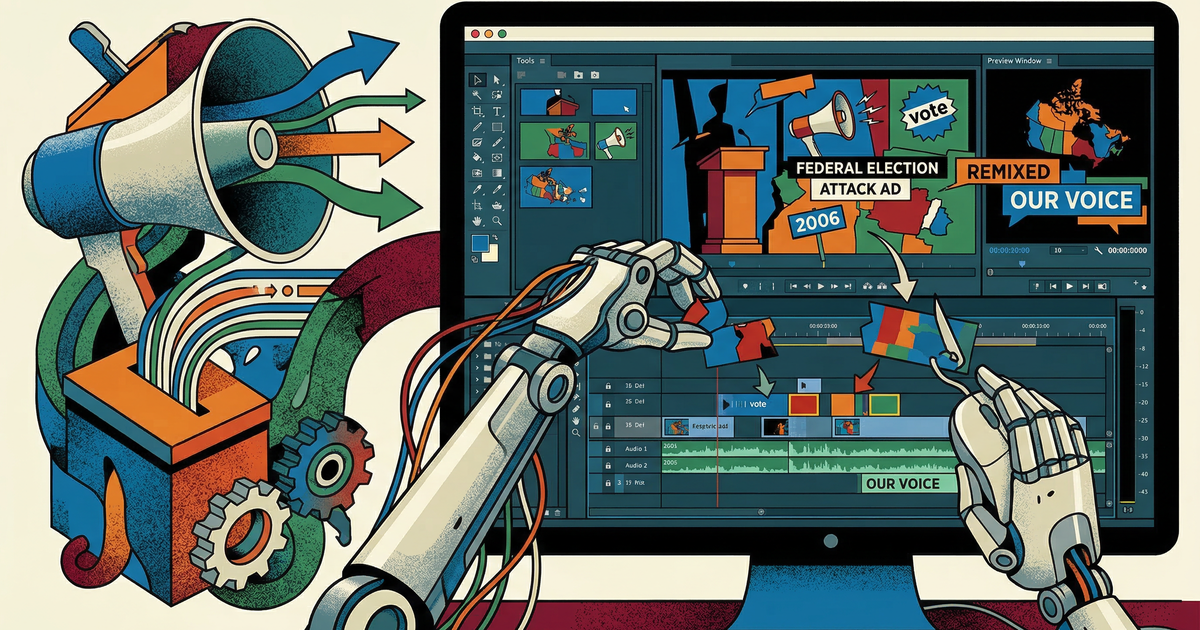This screenshot has width=1200, height=630.
Task: Choose the Crop tool in toolbar
Action: point(478,111)
